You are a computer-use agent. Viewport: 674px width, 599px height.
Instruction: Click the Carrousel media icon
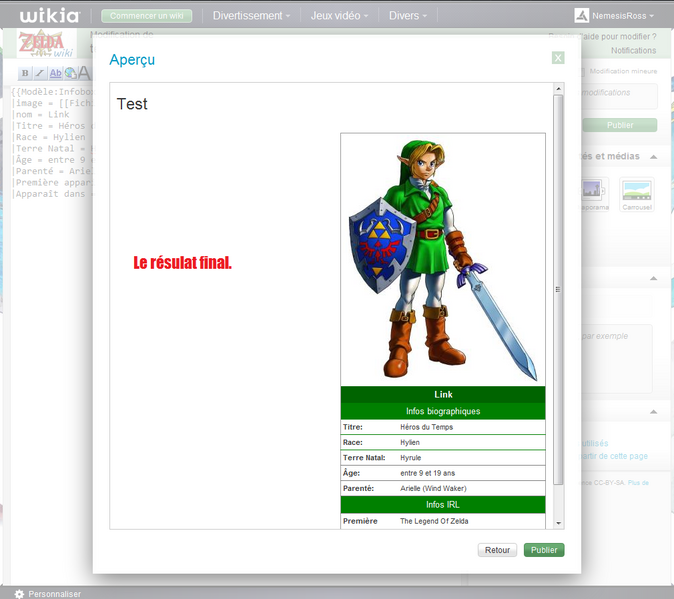[636, 194]
